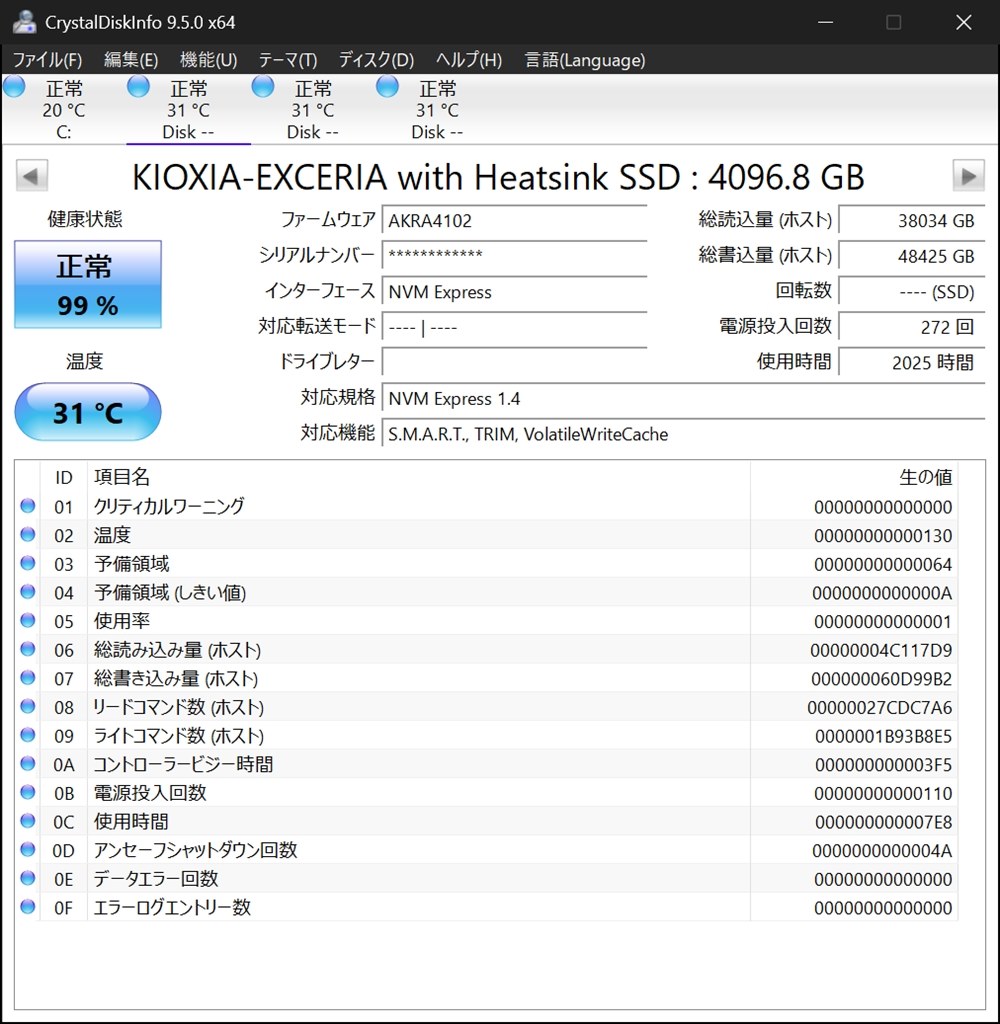Click the エラーログエントリー数 attribute name
The height and width of the screenshot is (1024, 1000).
(x=172, y=907)
